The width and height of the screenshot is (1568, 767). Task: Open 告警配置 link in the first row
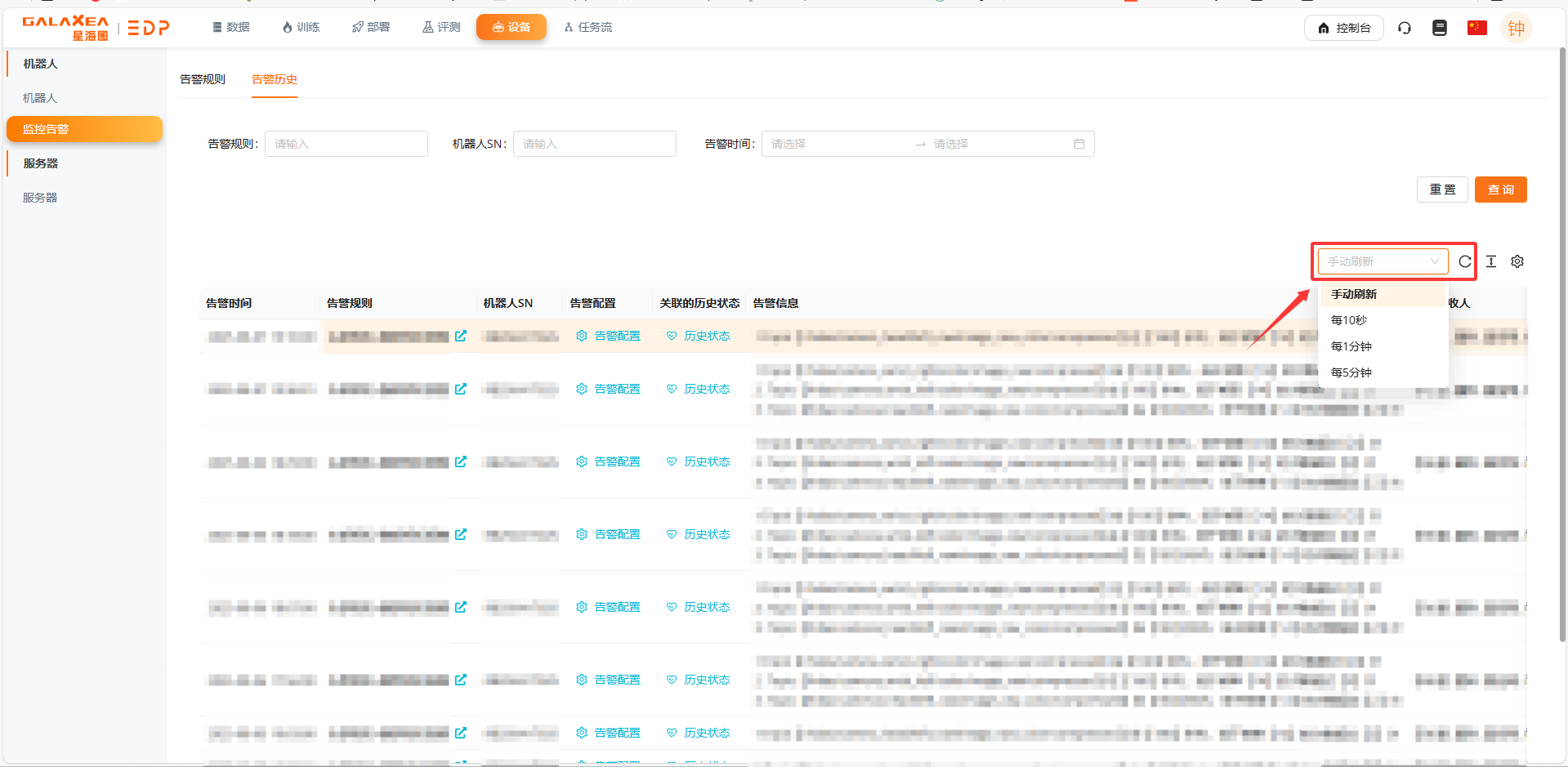(609, 336)
